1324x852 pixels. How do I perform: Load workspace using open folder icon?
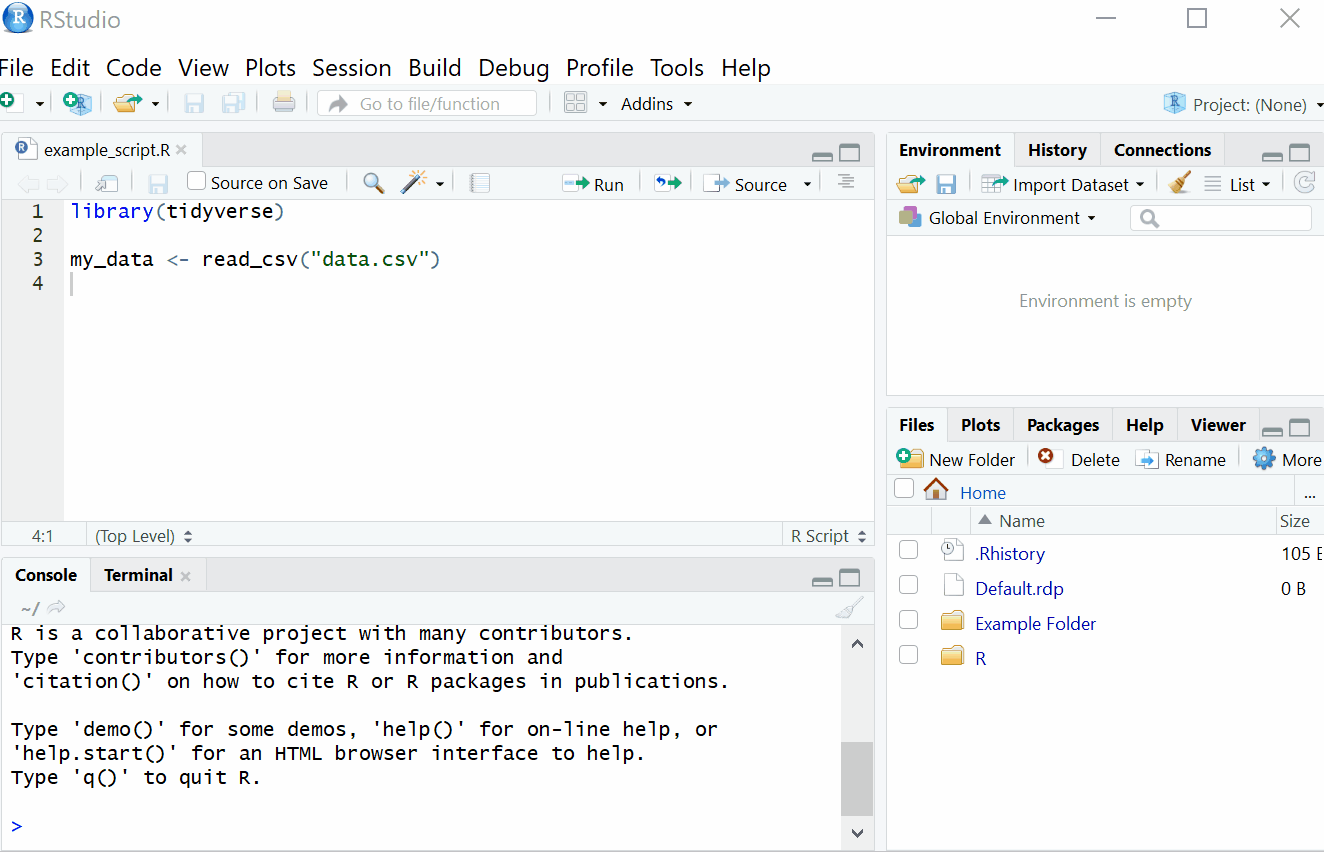click(910, 184)
